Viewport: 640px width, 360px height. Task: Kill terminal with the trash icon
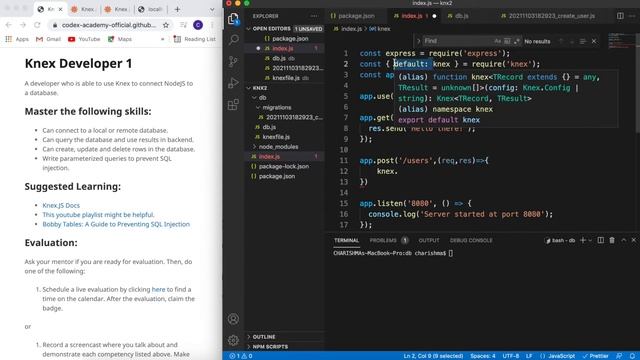pyautogui.click(x=612, y=240)
